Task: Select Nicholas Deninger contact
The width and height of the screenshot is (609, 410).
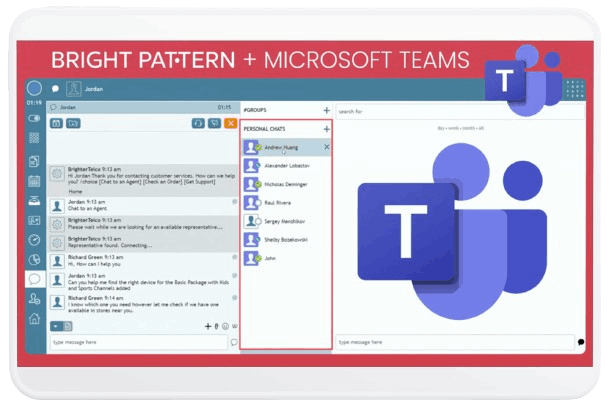Action: [286, 184]
